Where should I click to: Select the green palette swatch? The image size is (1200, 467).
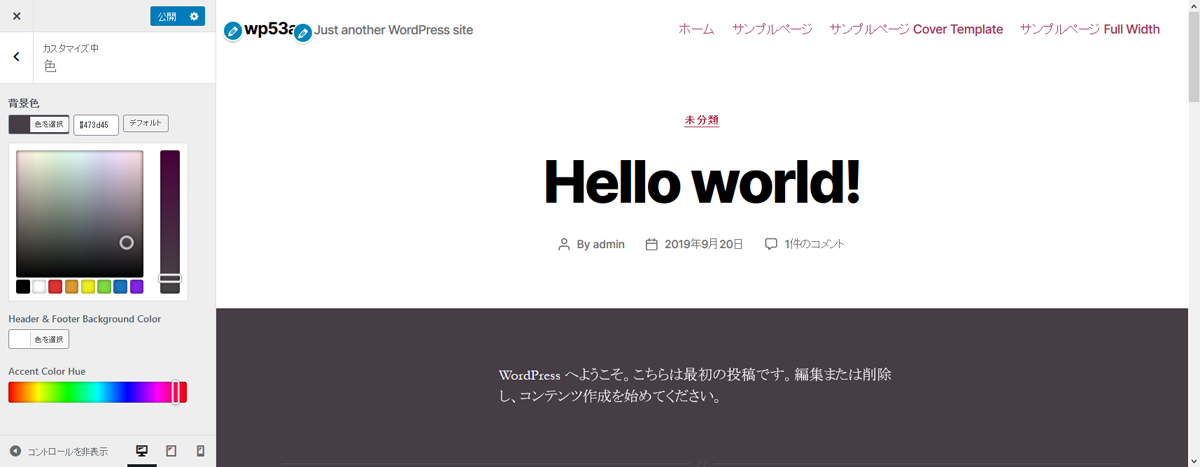tap(104, 287)
